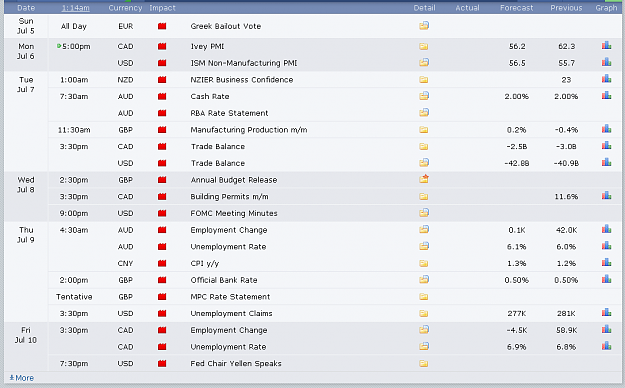Open detail folder for NZIER Business Confidence

tap(424, 80)
